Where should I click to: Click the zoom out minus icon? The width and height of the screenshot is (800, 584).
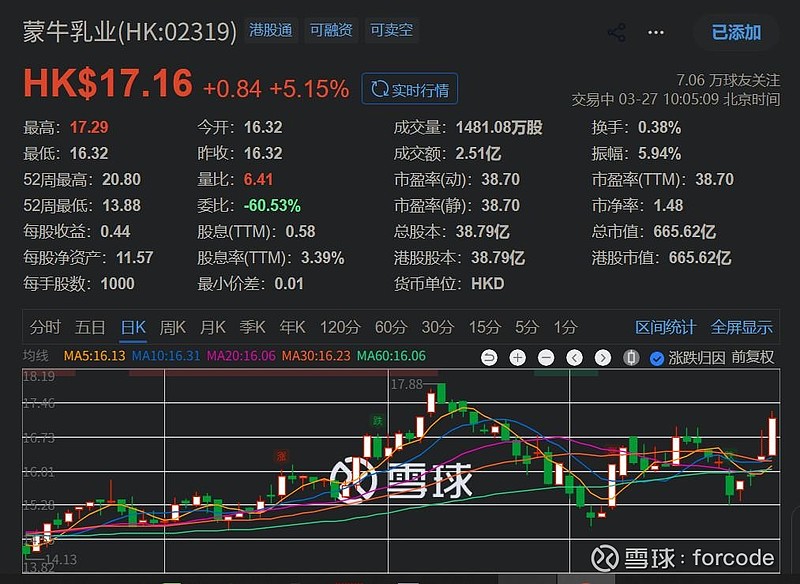pos(546,358)
